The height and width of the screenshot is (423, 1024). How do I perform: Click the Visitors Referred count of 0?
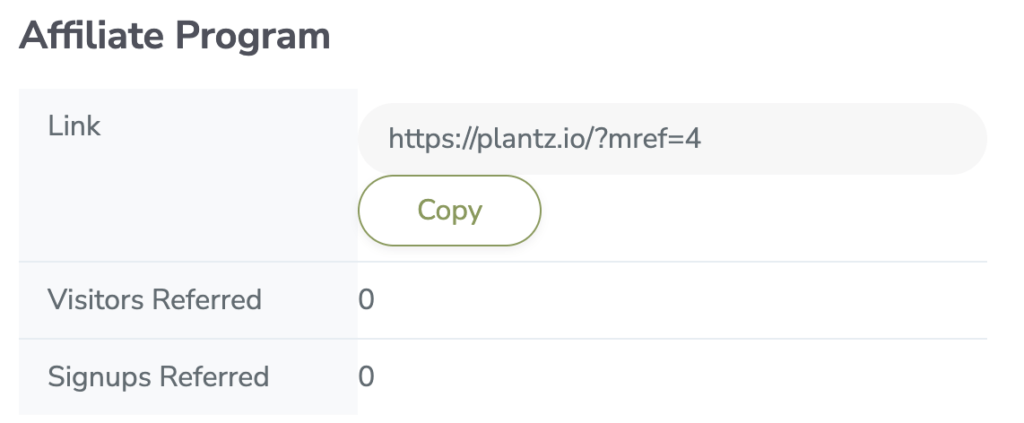click(366, 299)
